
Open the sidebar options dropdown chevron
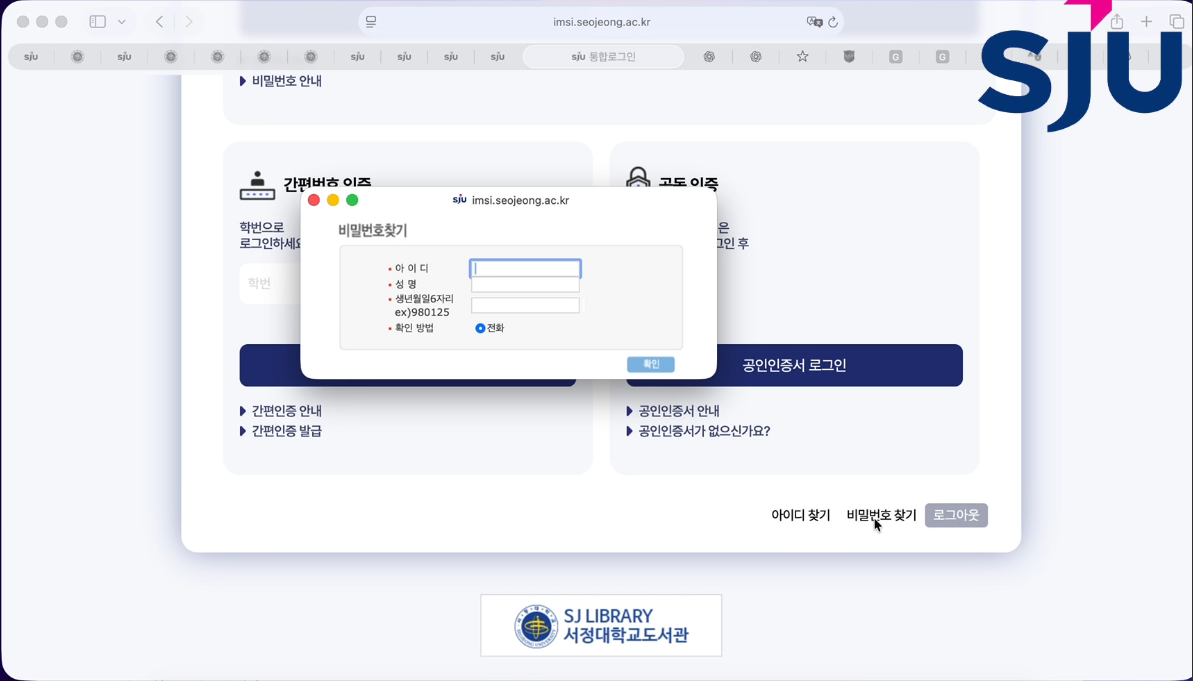[122, 22]
